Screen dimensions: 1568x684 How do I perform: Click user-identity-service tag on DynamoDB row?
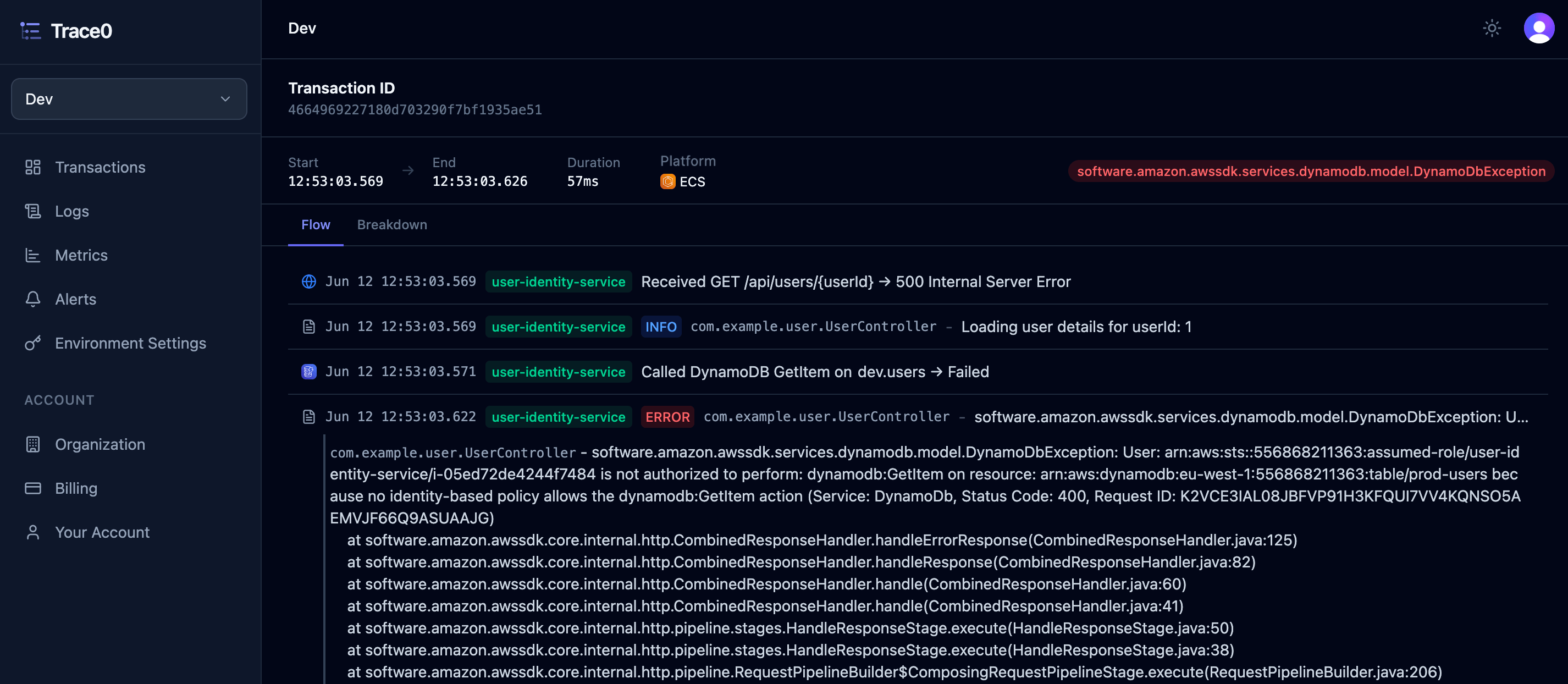pyautogui.click(x=558, y=372)
